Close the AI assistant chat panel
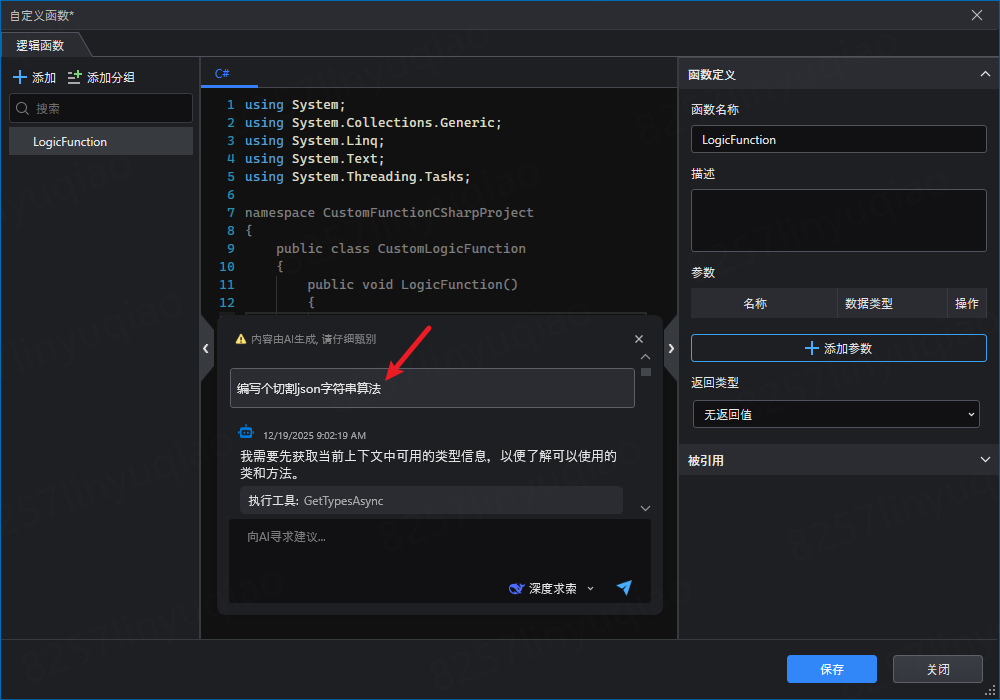This screenshot has width=1000, height=700. coord(639,339)
